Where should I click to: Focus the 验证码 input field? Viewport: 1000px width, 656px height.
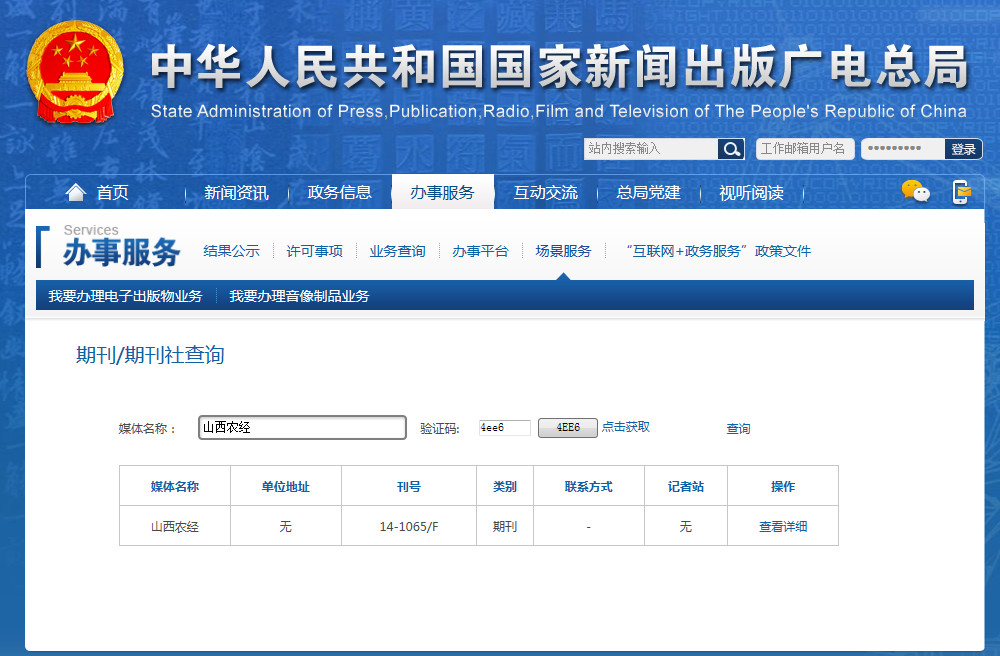[504, 428]
